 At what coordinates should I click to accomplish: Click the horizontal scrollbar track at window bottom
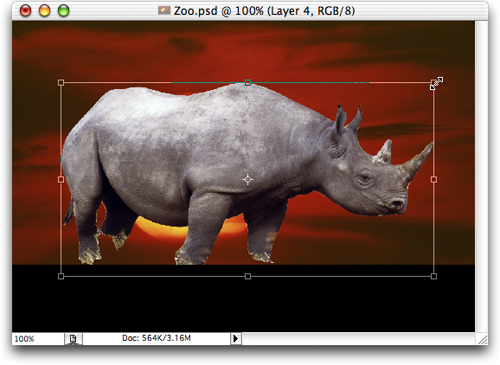[x=358, y=339]
